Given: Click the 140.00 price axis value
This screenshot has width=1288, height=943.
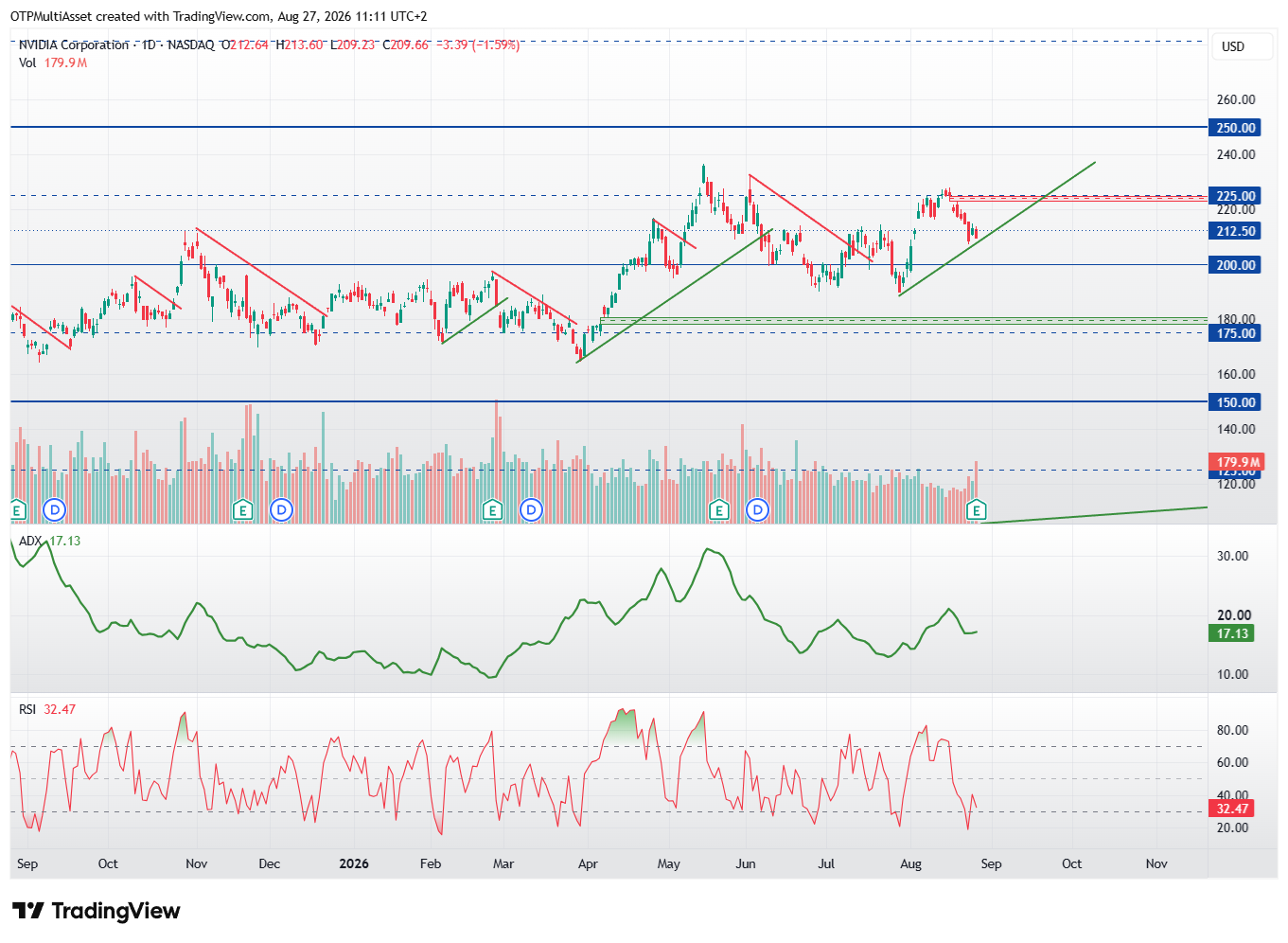Looking at the screenshot, I should tap(1236, 429).
